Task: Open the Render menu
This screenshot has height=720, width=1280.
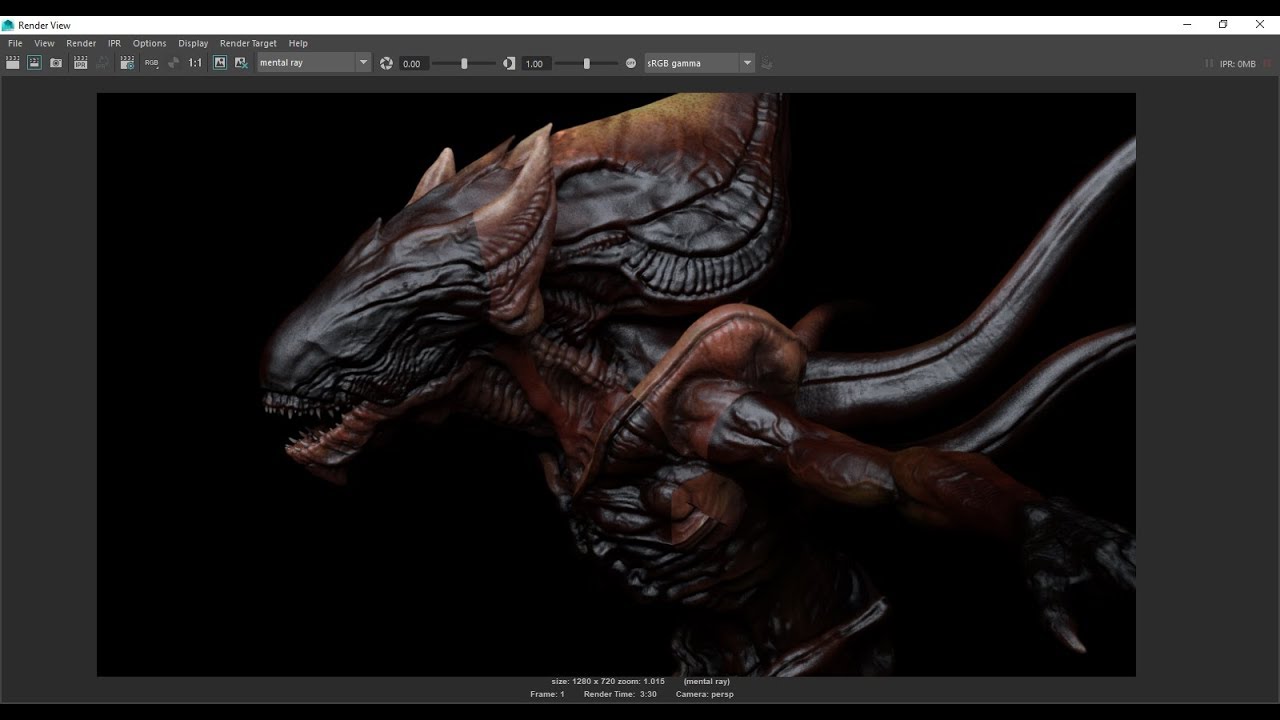Action: tap(81, 43)
